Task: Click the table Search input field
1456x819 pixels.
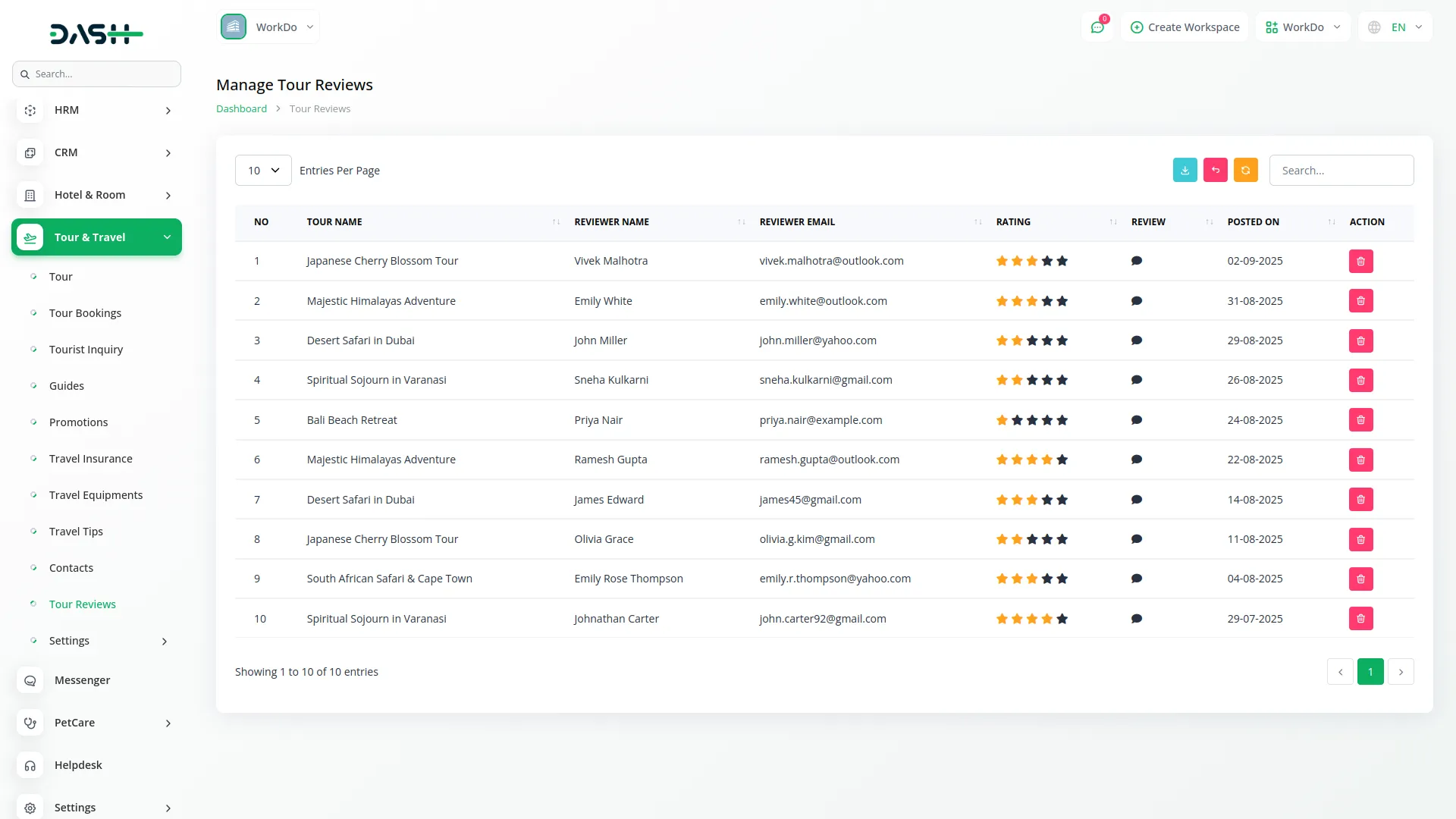Action: coord(1341,171)
